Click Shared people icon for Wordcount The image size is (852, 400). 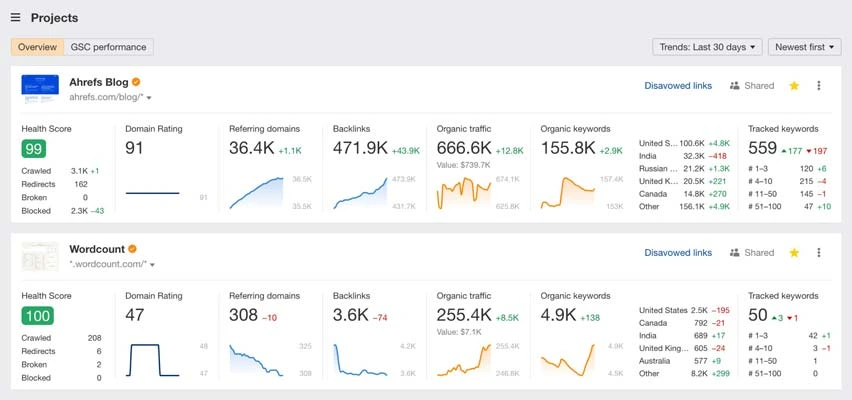tap(735, 253)
